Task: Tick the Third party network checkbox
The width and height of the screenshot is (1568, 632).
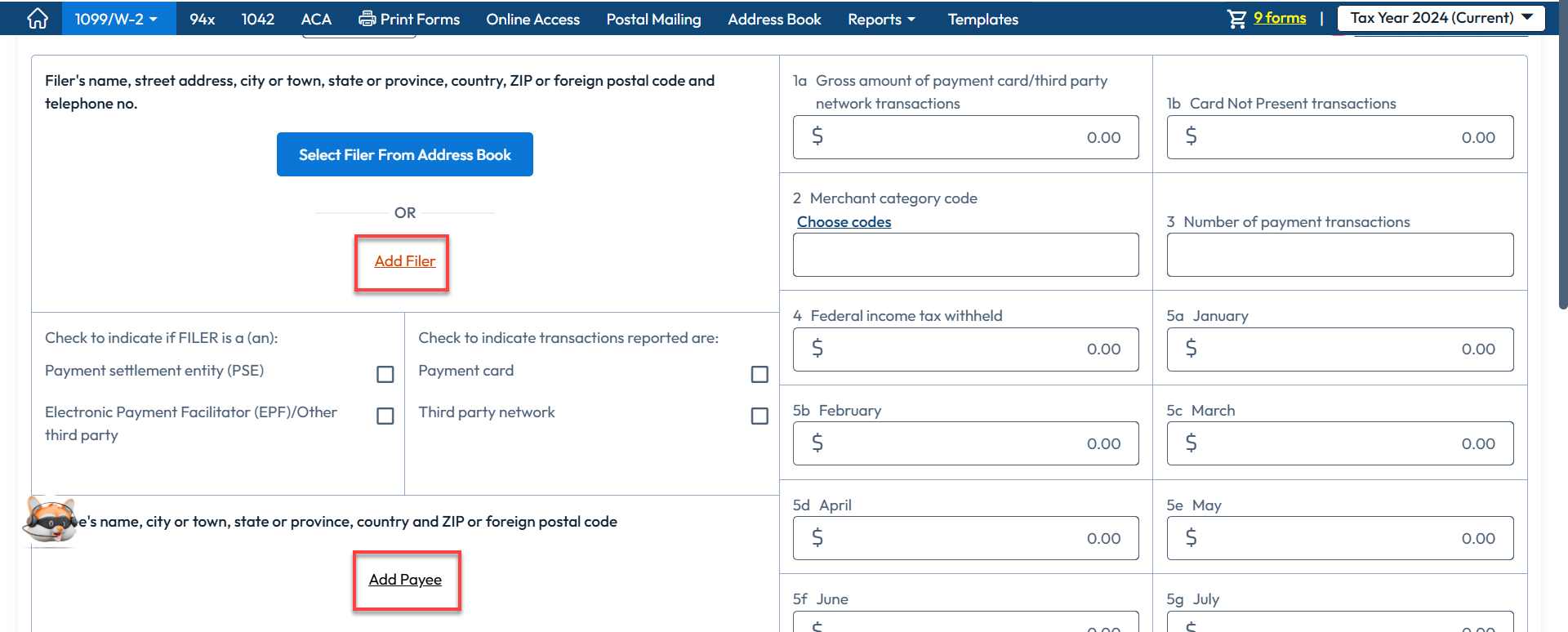Action: [x=759, y=416]
